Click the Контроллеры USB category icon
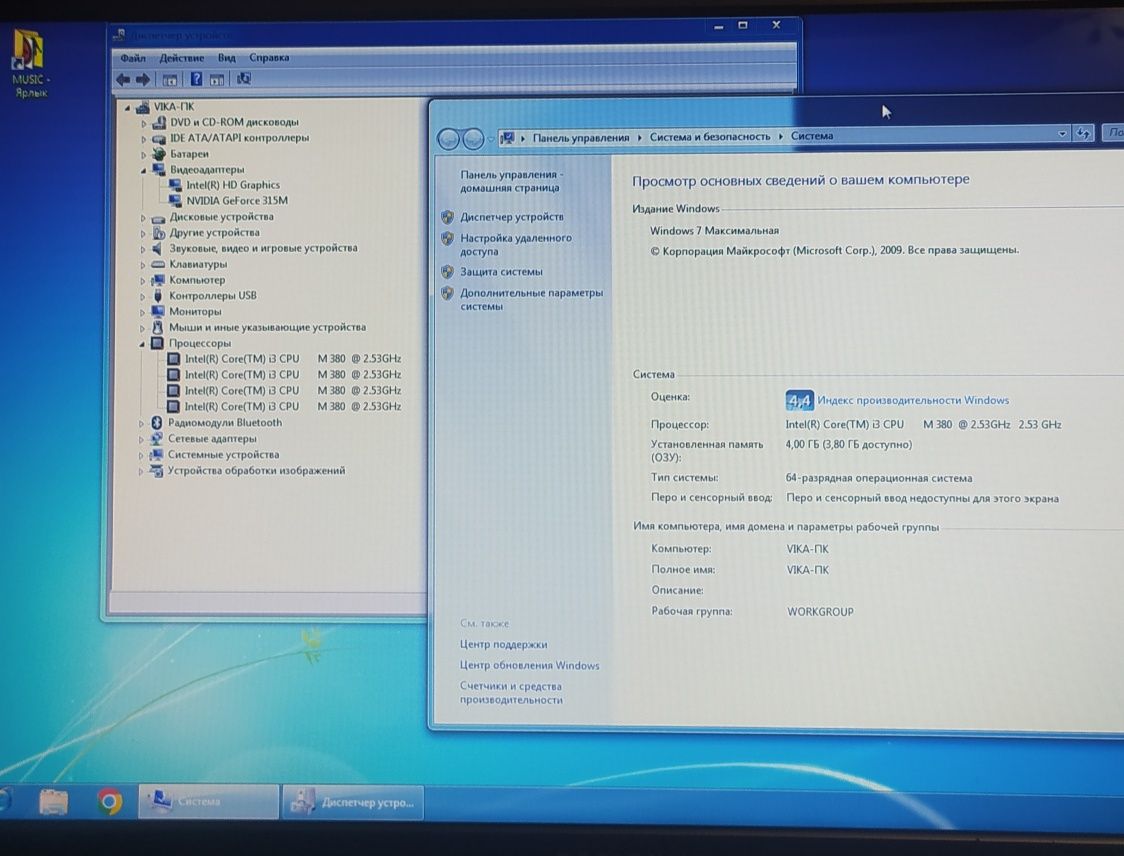 [158, 295]
